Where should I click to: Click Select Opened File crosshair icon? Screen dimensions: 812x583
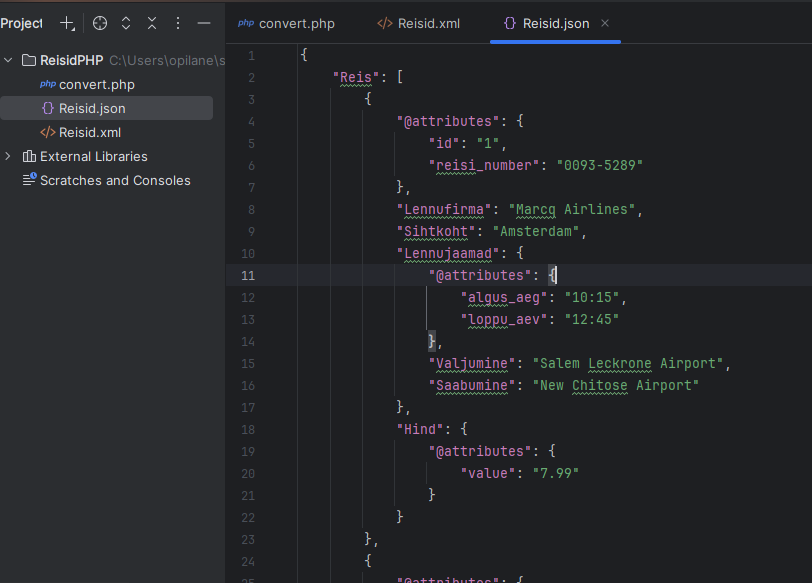[100, 23]
